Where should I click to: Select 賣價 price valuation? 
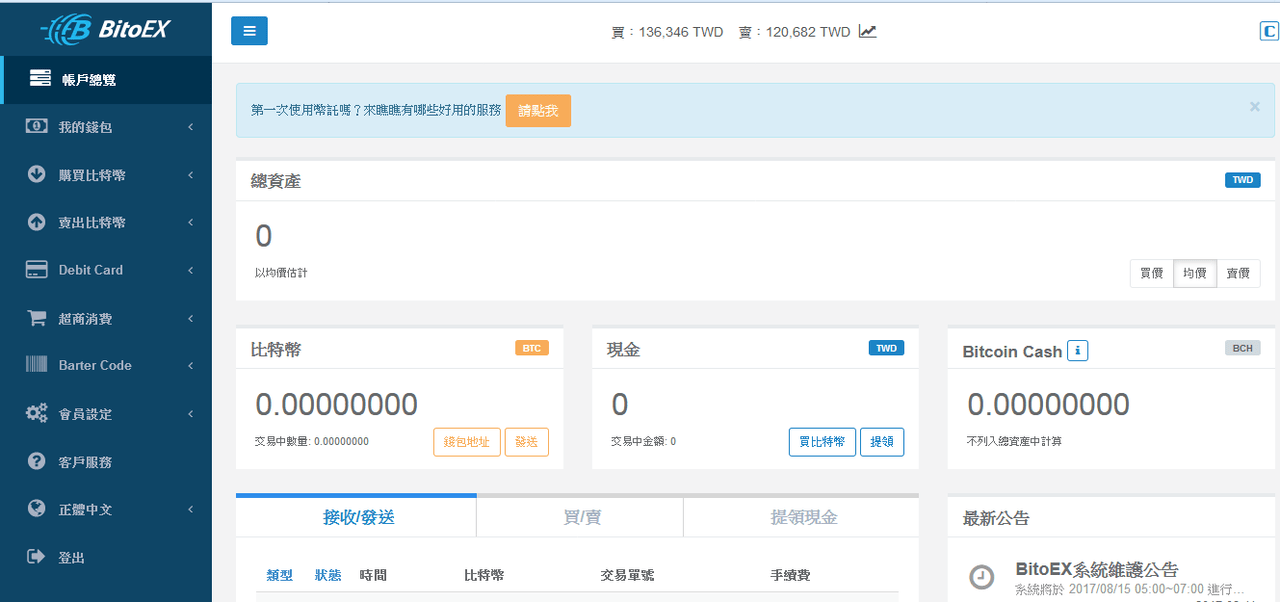point(1238,273)
